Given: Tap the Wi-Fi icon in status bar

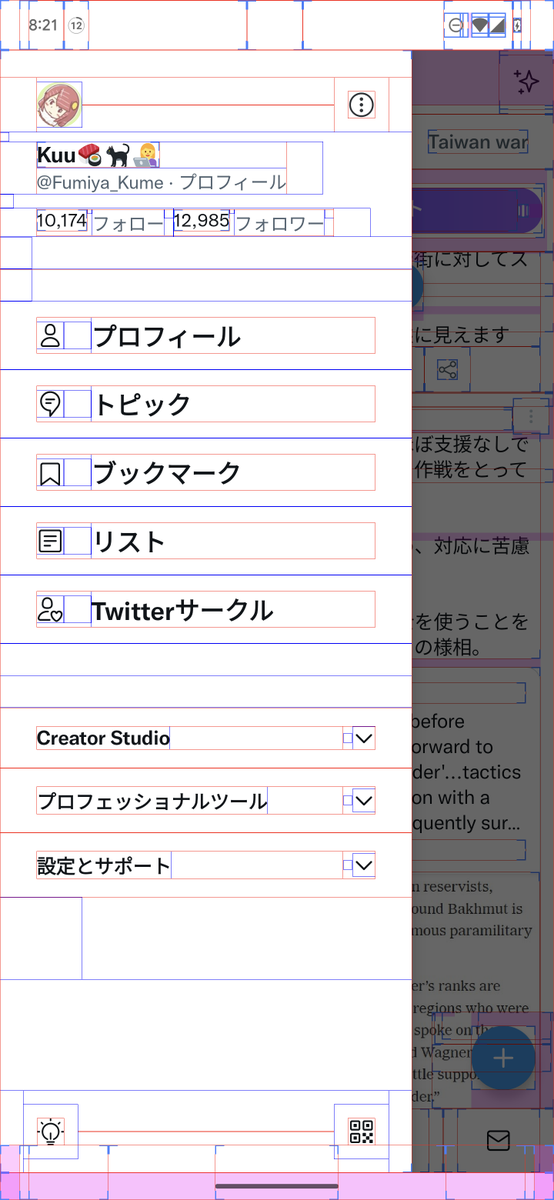Looking at the screenshot, I should tap(480, 25).
